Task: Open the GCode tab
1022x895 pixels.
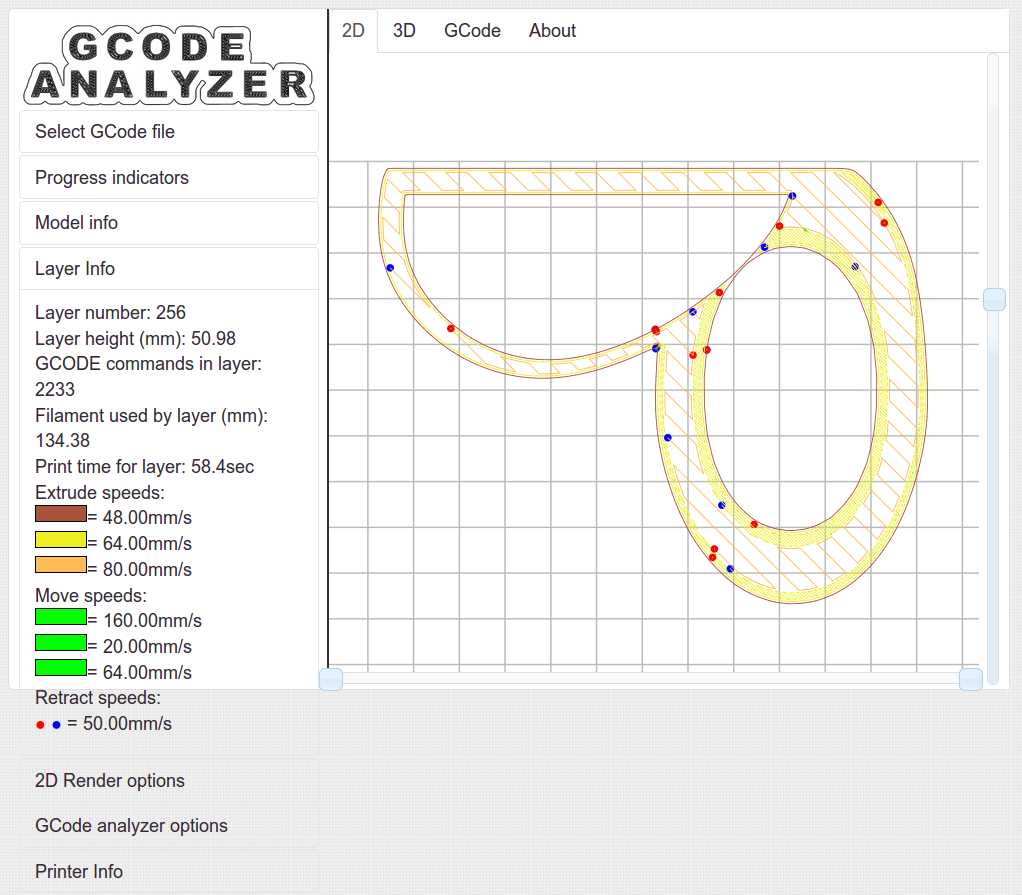Action: pyautogui.click(x=472, y=30)
